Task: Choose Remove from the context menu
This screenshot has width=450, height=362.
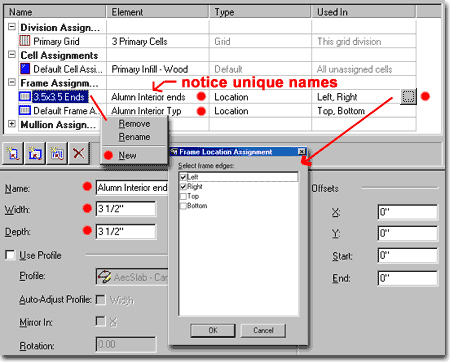Action: pyautogui.click(x=134, y=124)
